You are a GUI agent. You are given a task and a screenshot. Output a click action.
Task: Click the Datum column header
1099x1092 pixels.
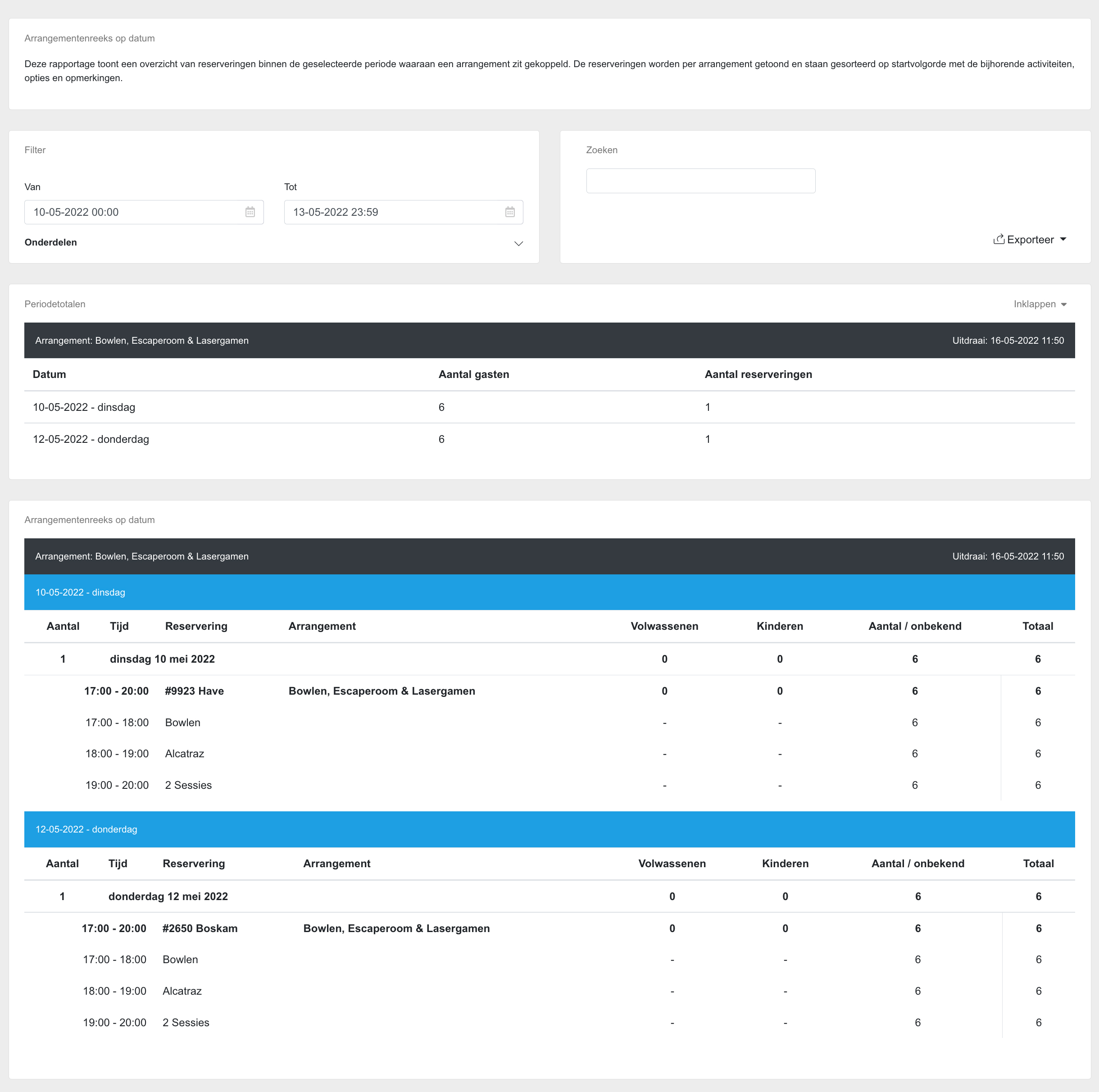50,374
